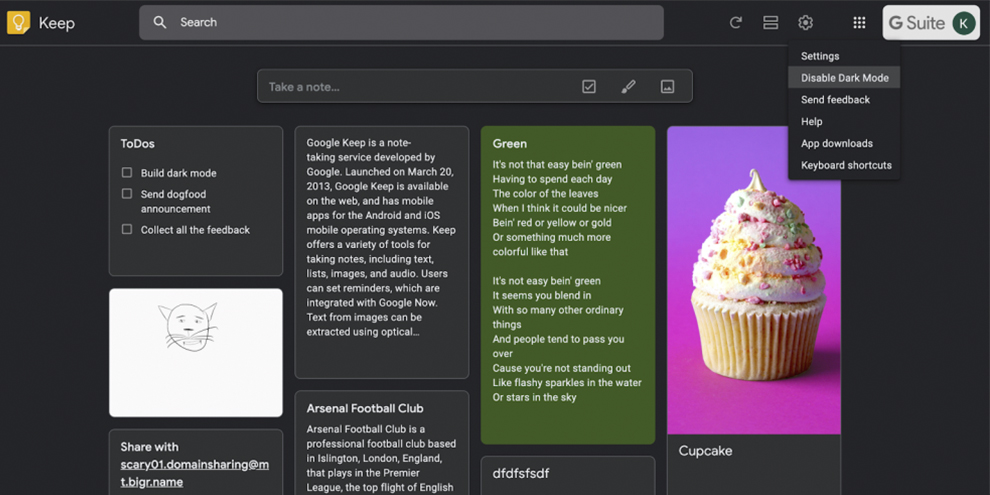Check Collect all the feedback item
This screenshot has height=495, width=990.
point(127,229)
